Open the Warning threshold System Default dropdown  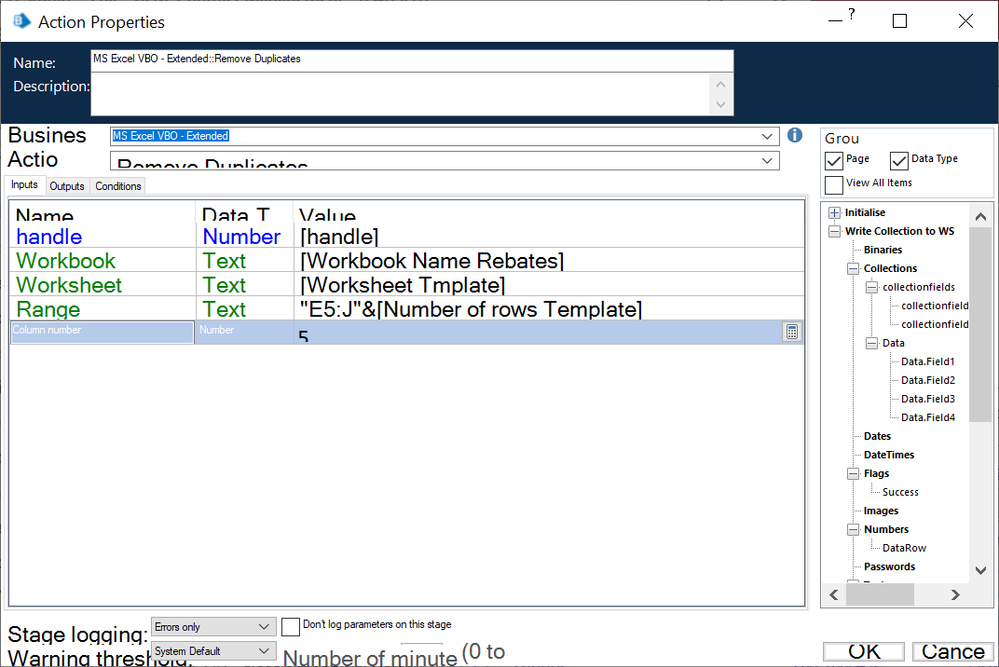pos(213,651)
